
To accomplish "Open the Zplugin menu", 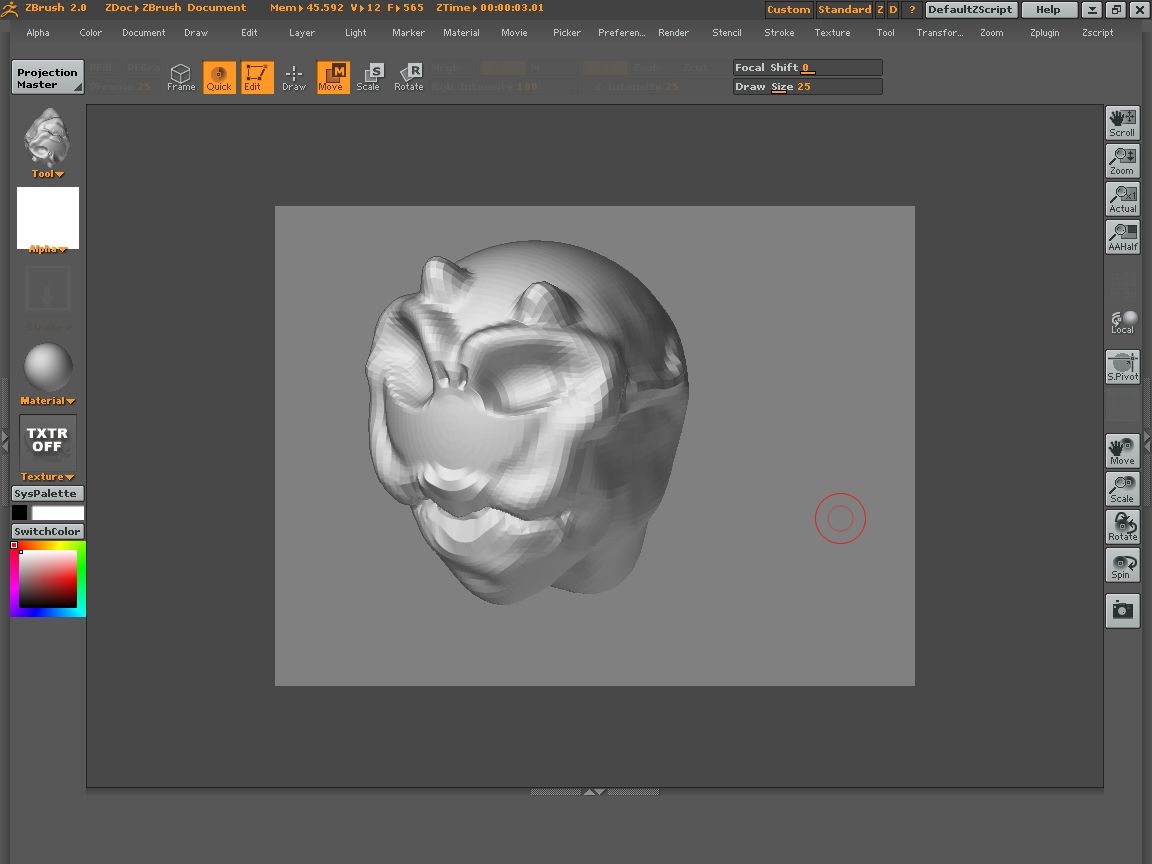I will 1044,33.
